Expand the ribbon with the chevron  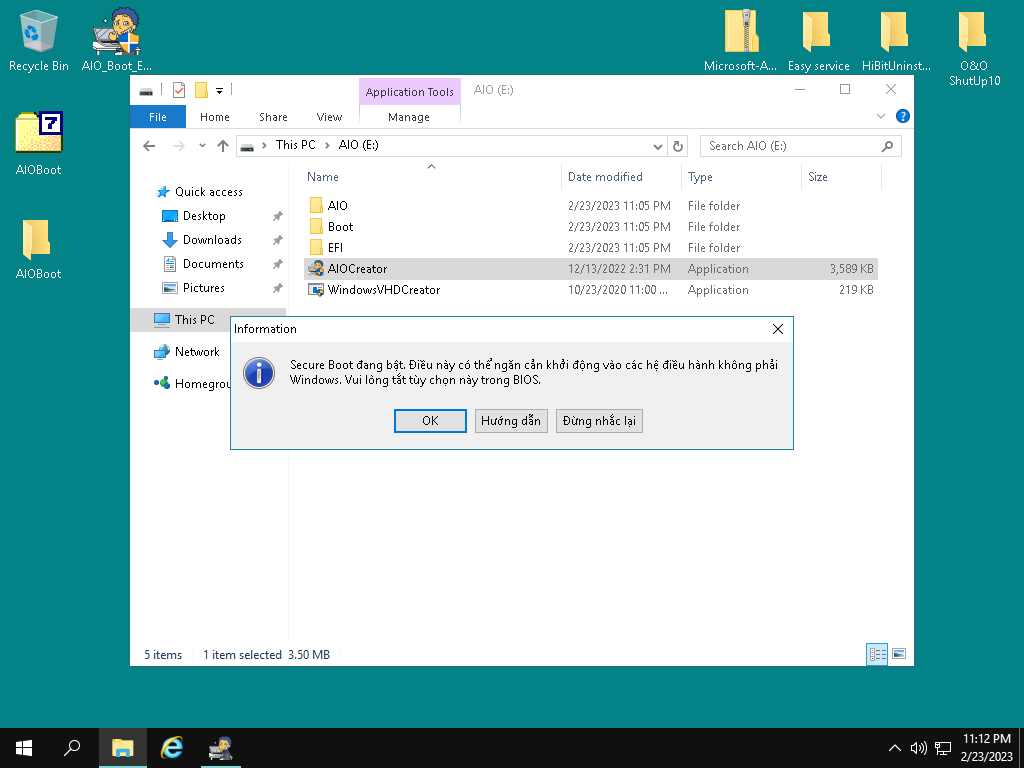[881, 117]
